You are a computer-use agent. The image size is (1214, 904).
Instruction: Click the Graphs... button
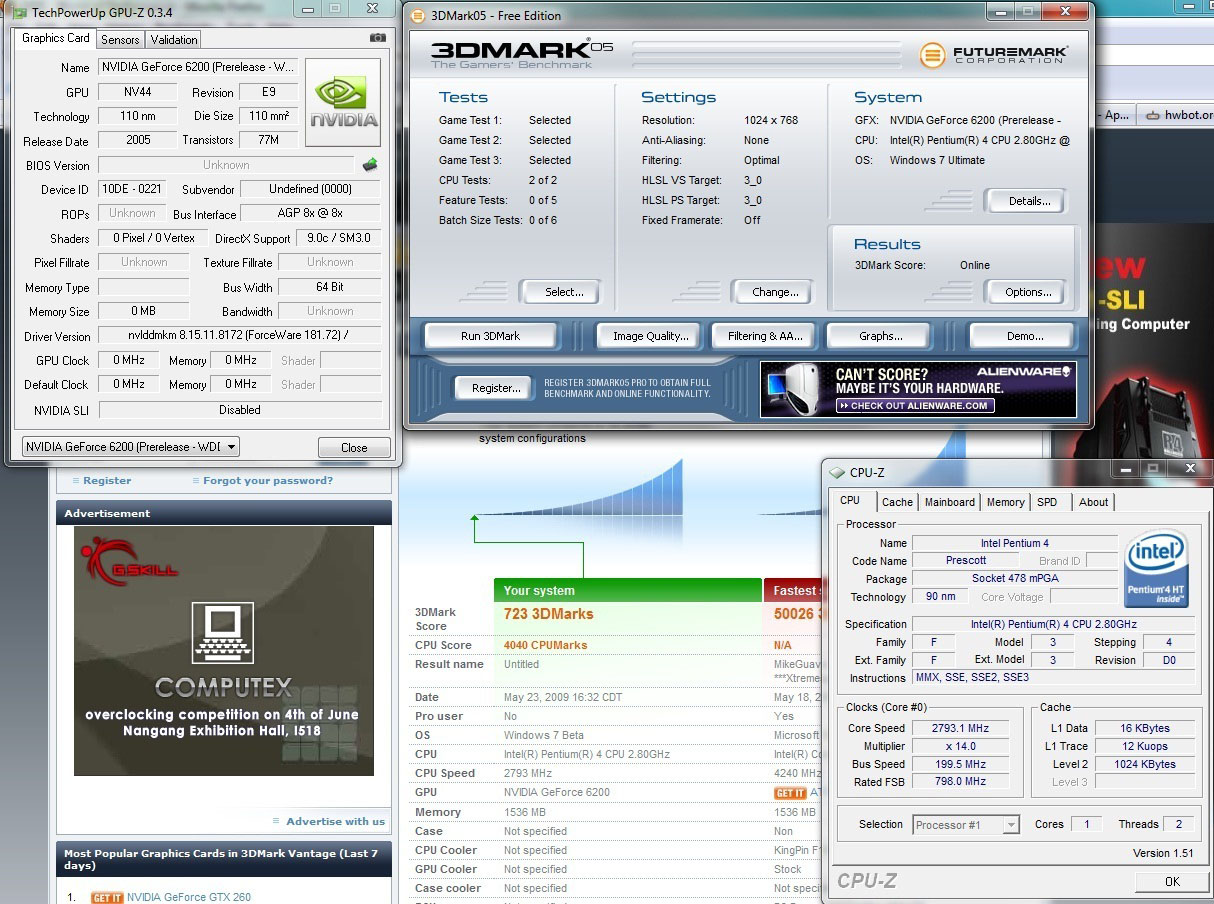[x=880, y=336]
